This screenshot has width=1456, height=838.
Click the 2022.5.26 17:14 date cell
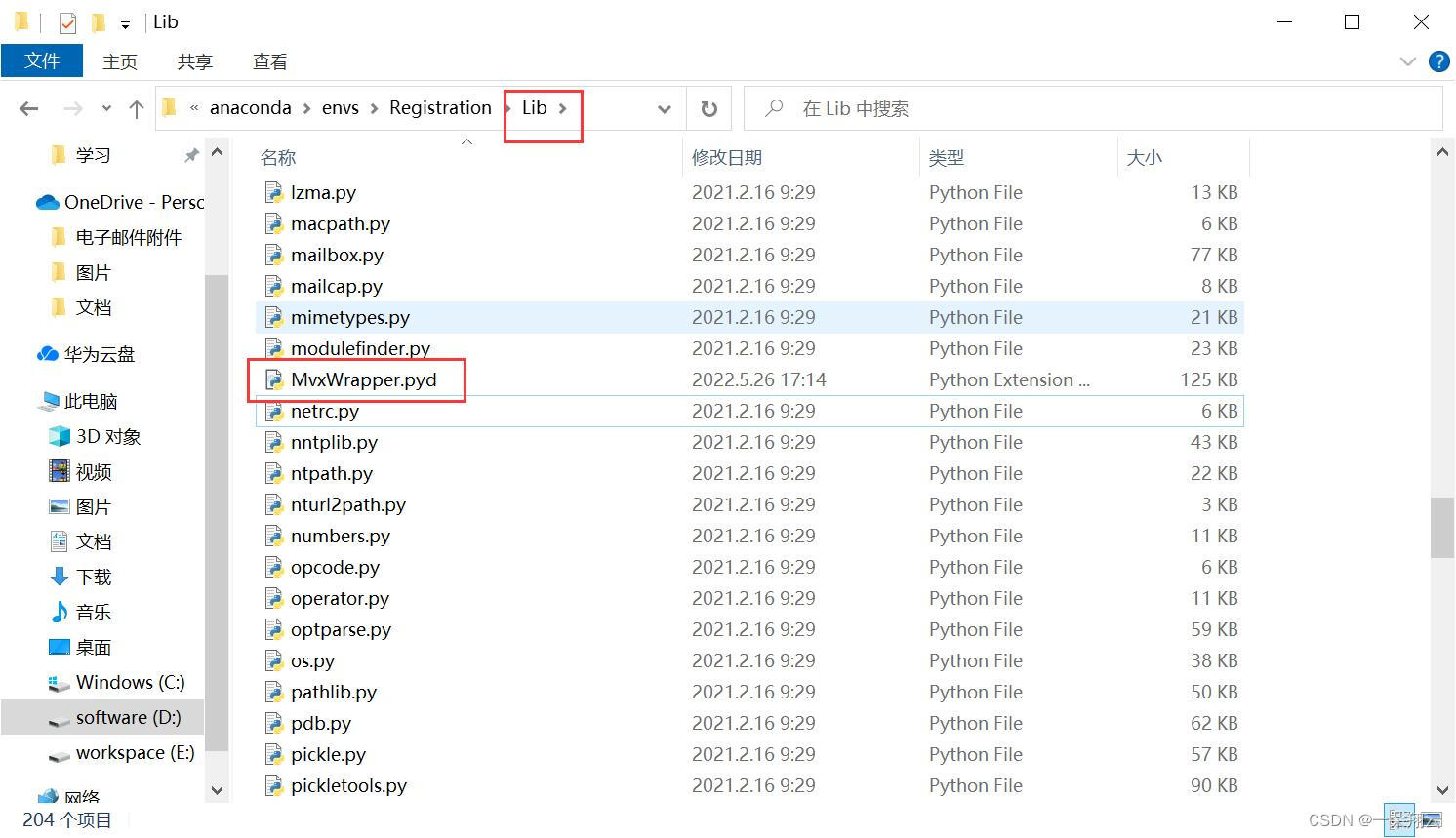coord(759,379)
